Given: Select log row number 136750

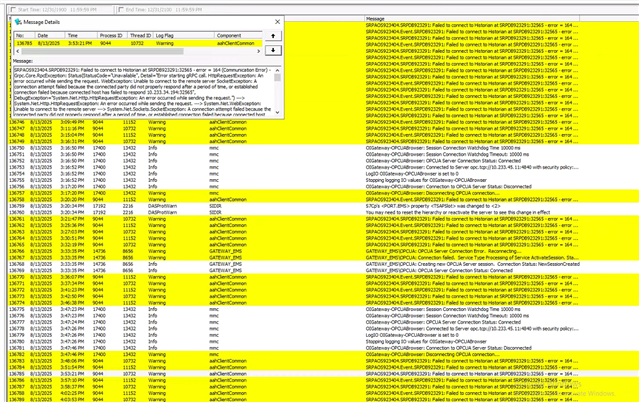Looking at the screenshot, I should tap(323, 148).
